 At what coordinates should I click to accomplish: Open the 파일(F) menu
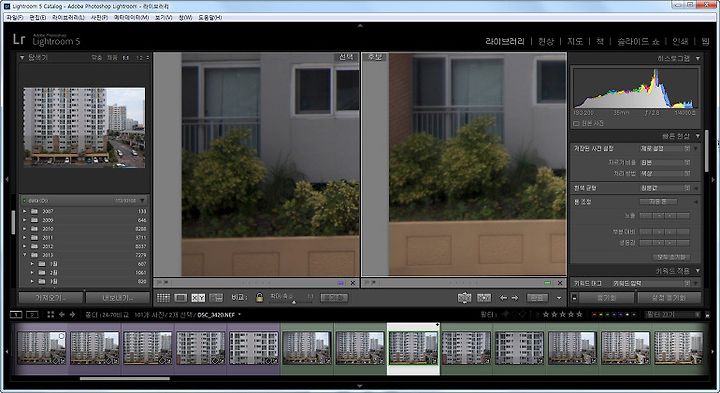coord(15,17)
